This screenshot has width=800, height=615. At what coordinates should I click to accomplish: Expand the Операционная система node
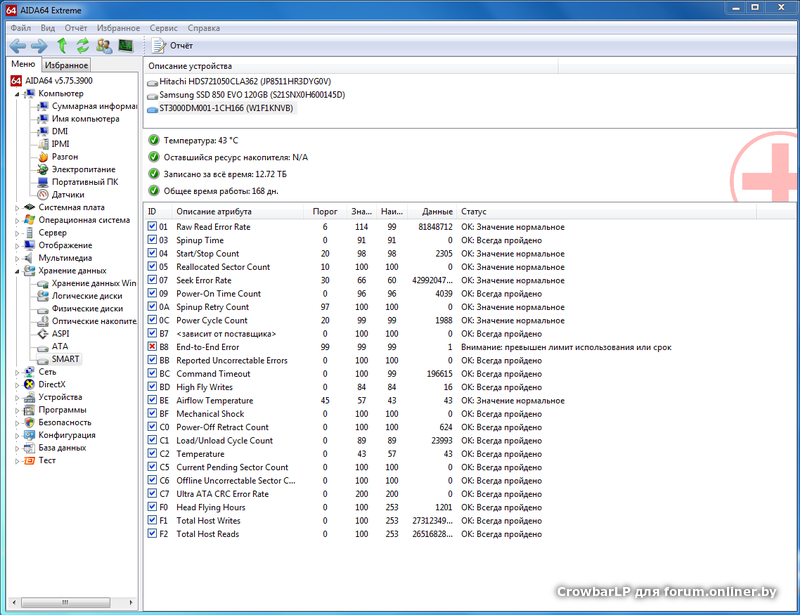click(x=17, y=220)
